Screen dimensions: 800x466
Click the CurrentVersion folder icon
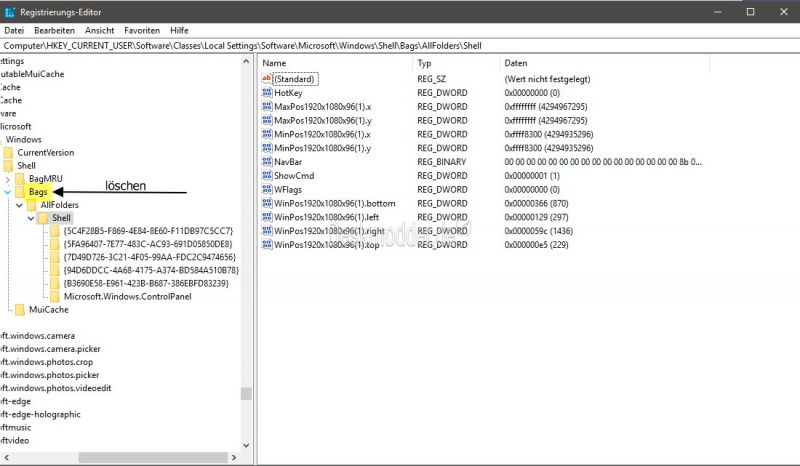(8, 153)
